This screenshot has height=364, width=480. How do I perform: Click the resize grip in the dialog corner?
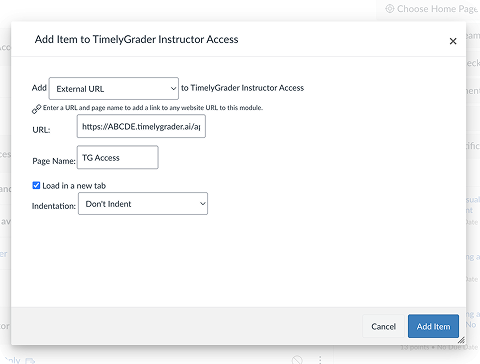[461, 340]
